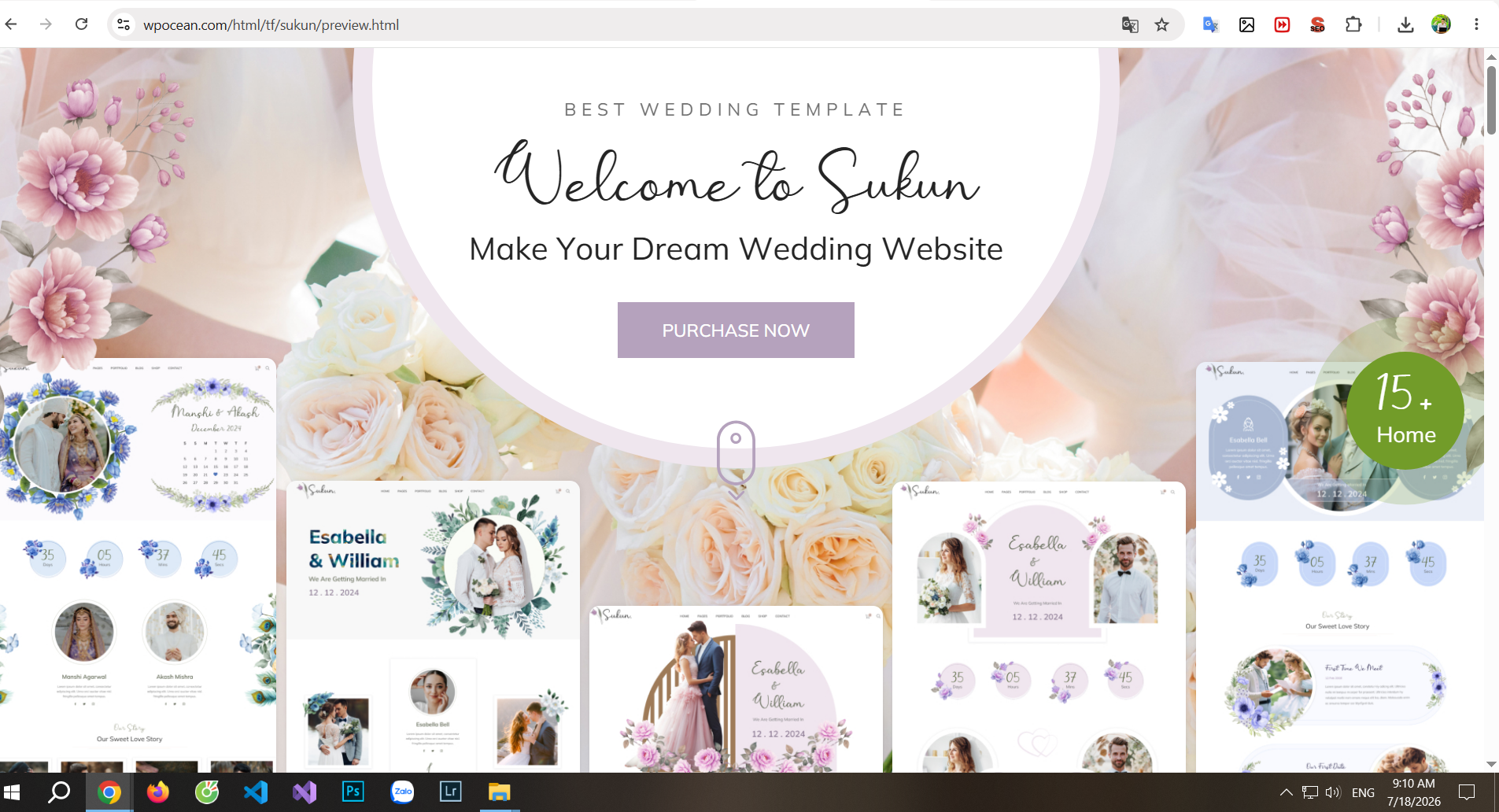The width and height of the screenshot is (1499, 812).
Task: Bookmark this page with the star icon
Action: [x=1161, y=24]
